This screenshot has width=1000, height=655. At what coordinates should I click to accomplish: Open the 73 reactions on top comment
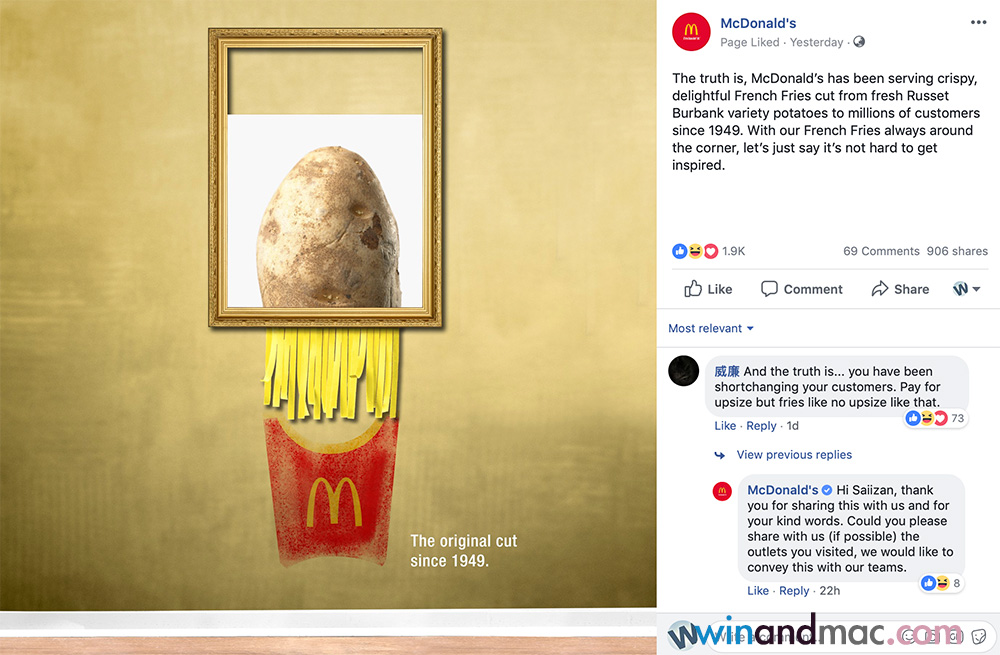(x=935, y=418)
